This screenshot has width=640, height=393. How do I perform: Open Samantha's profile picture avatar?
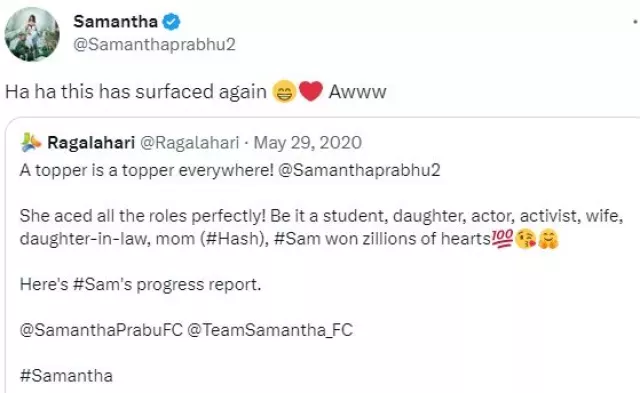pyautogui.click(x=32, y=34)
